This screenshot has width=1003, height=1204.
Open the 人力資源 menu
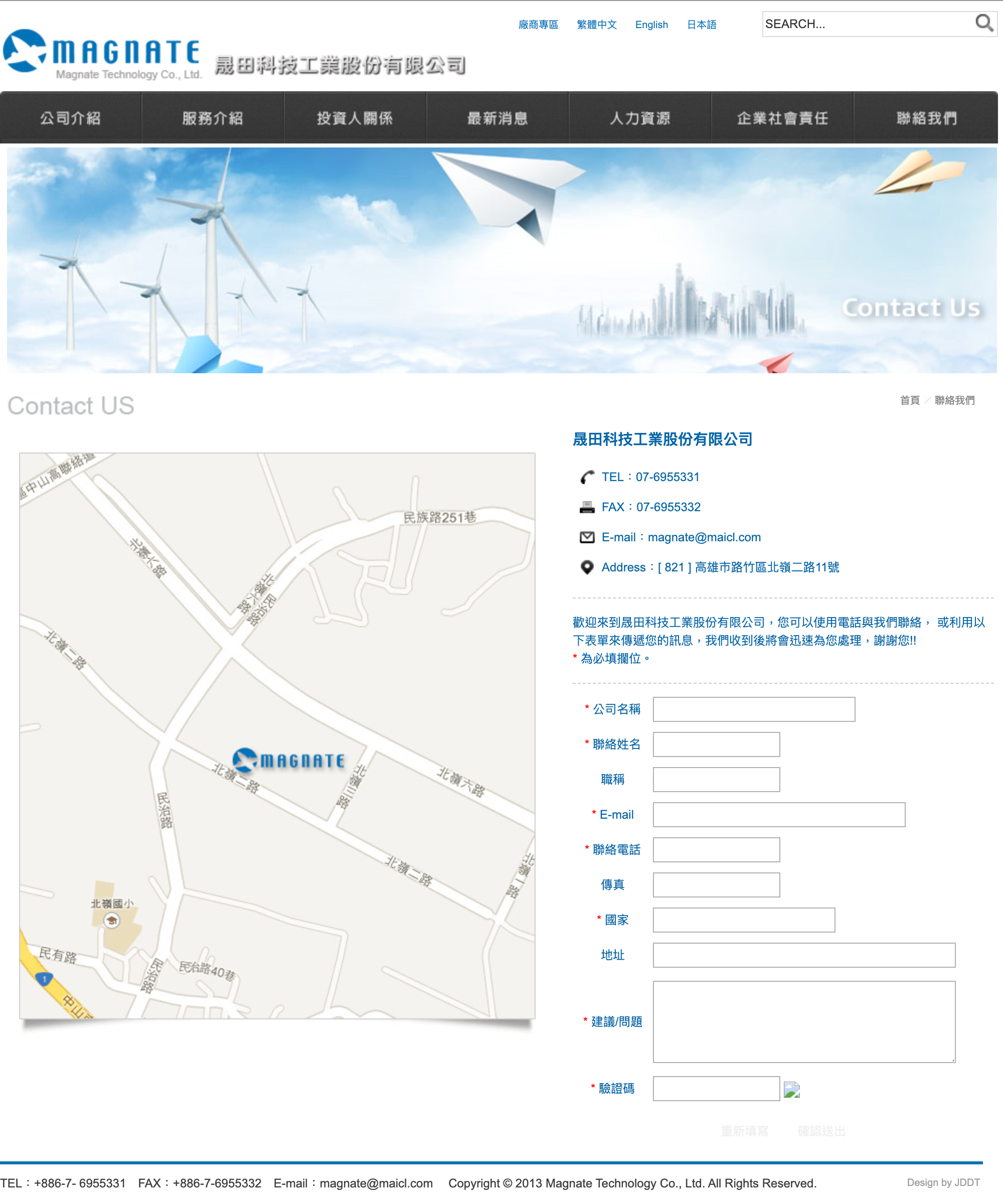tap(639, 118)
